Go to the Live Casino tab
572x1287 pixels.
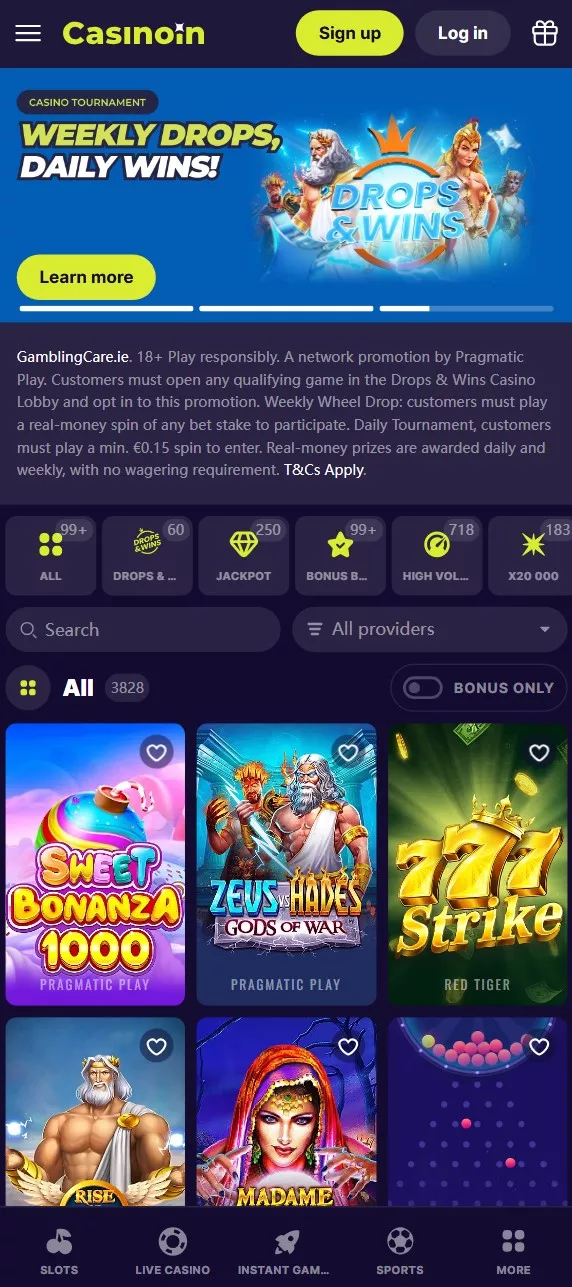point(173,1251)
